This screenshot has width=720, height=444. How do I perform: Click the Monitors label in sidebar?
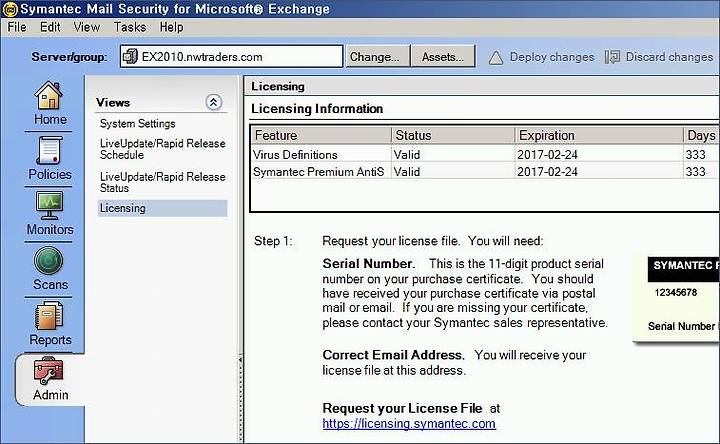(50, 229)
